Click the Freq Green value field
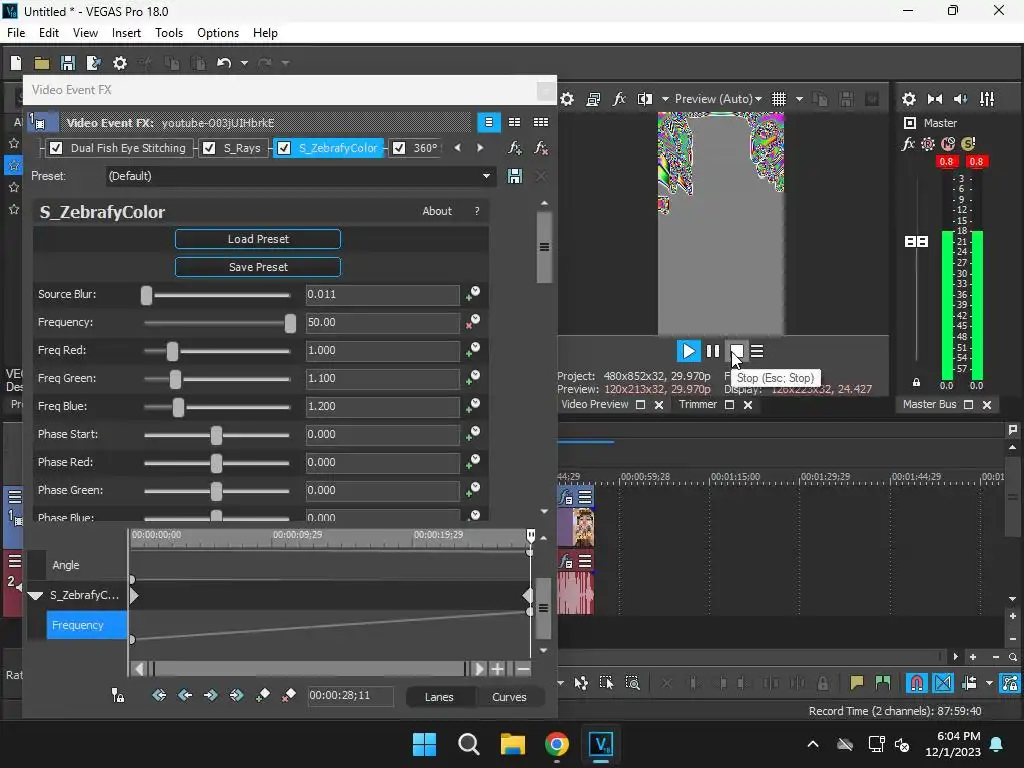This screenshot has height=768, width=1024. pos(382,379)
